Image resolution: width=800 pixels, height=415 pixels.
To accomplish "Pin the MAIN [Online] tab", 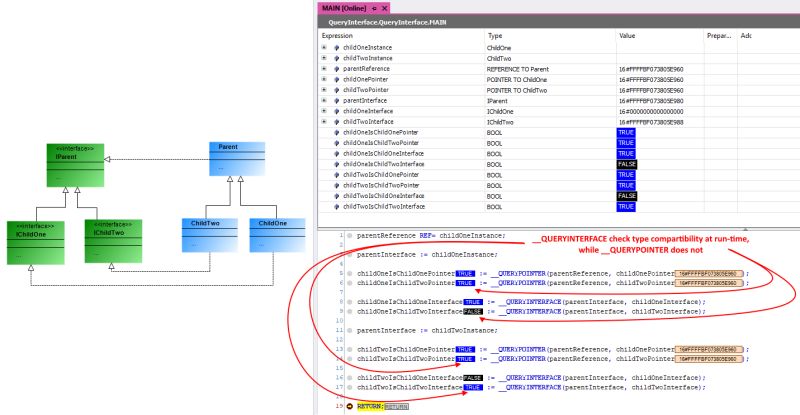I will [x=374, y=8].
